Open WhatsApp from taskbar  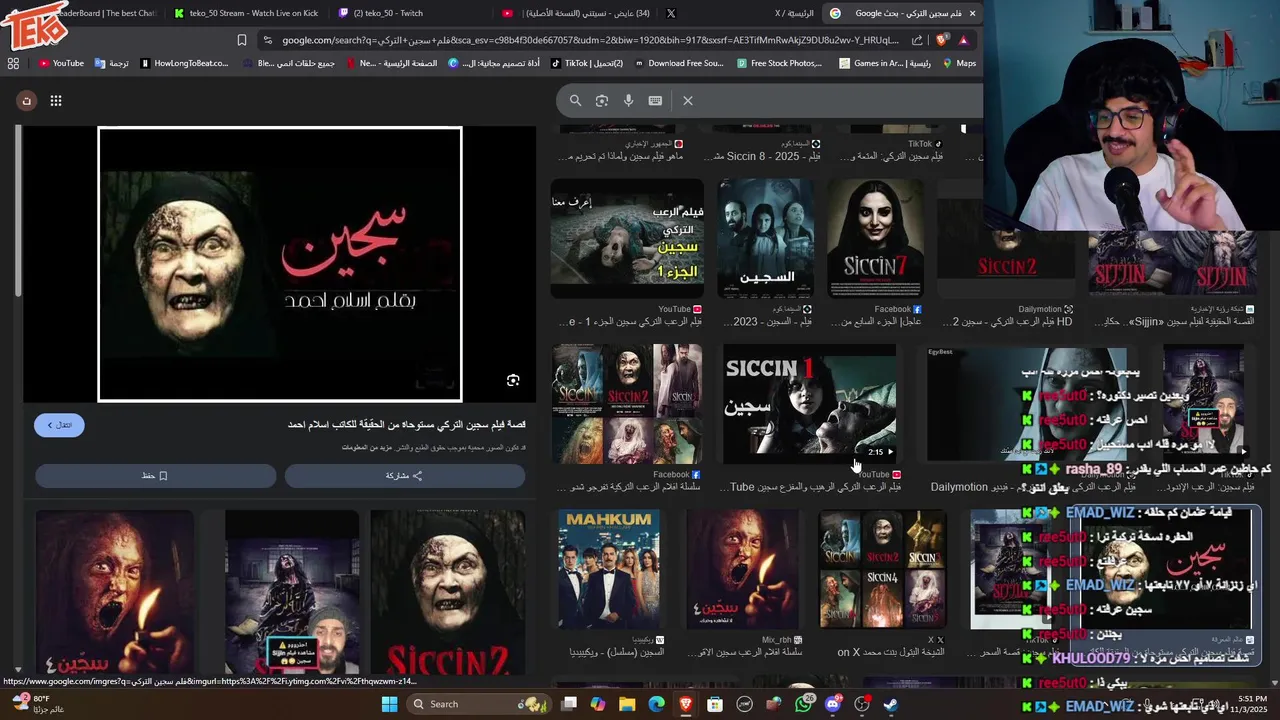click(x=804, y=704)
